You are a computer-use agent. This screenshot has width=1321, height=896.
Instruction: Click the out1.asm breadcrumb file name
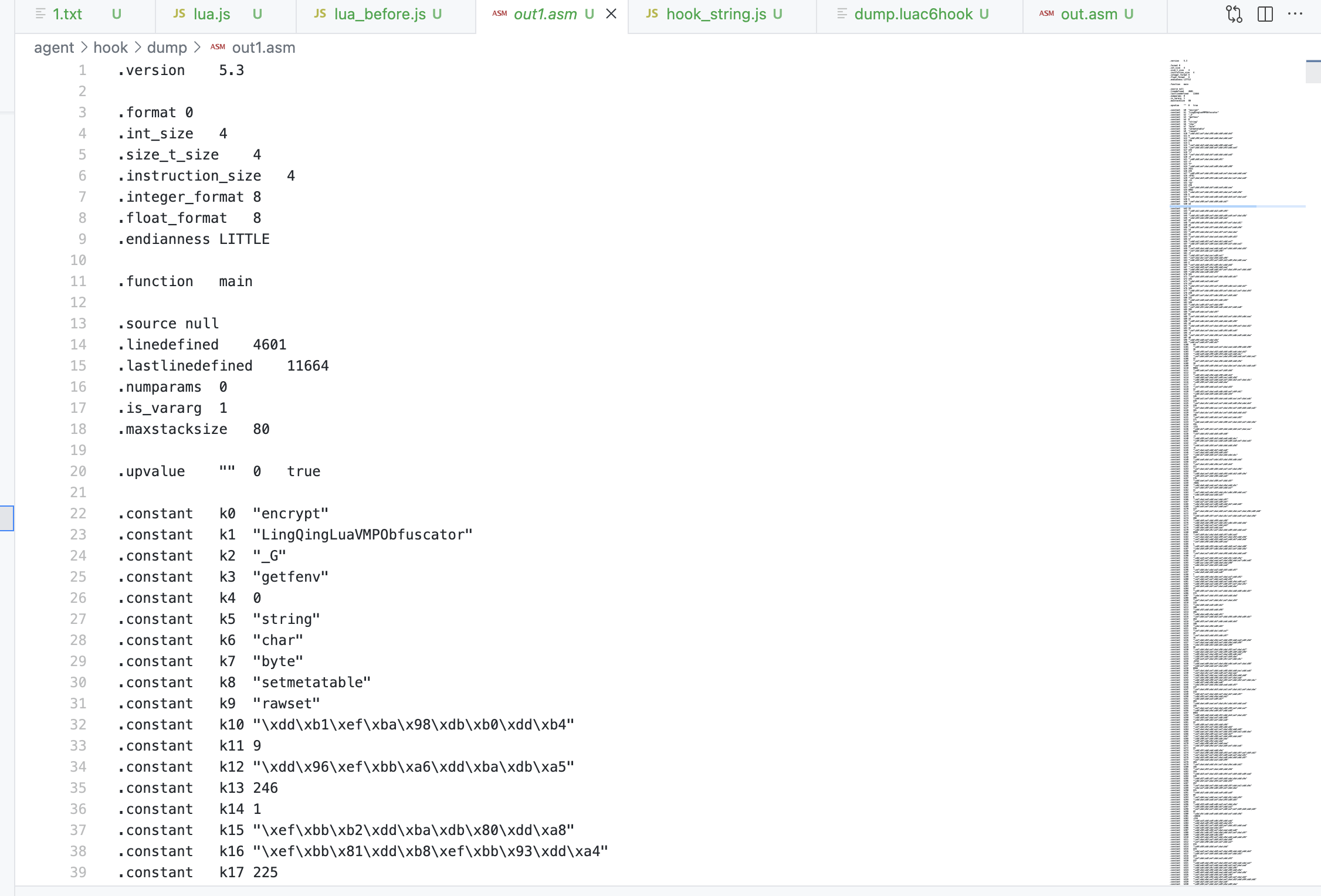click(263, 47)
